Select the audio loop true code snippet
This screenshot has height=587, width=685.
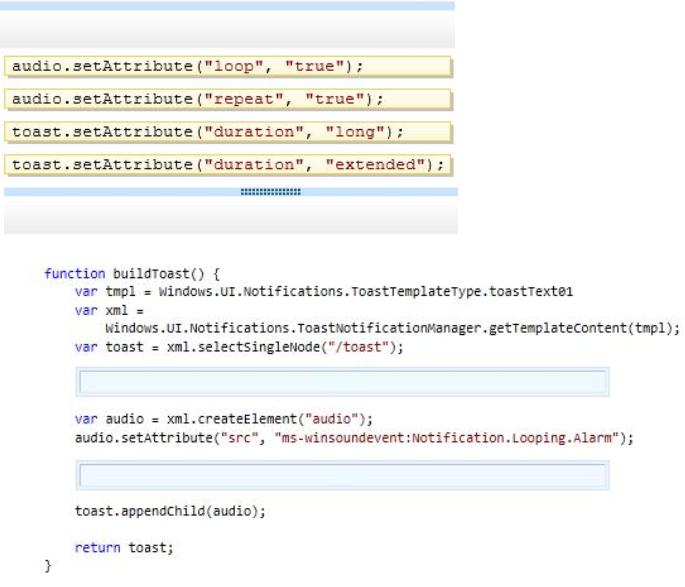point(228,67)
